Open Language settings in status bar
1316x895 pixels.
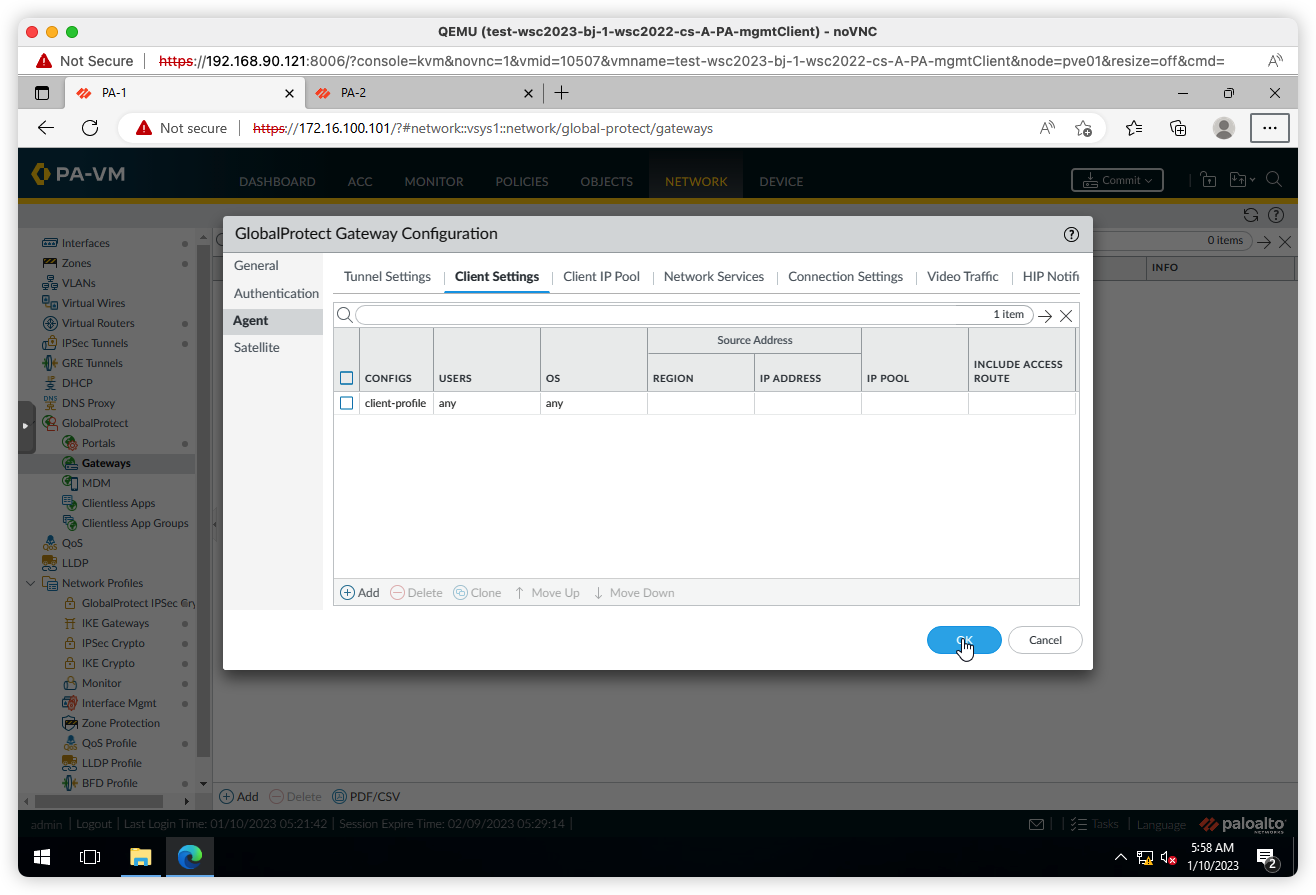(1161, 825)
